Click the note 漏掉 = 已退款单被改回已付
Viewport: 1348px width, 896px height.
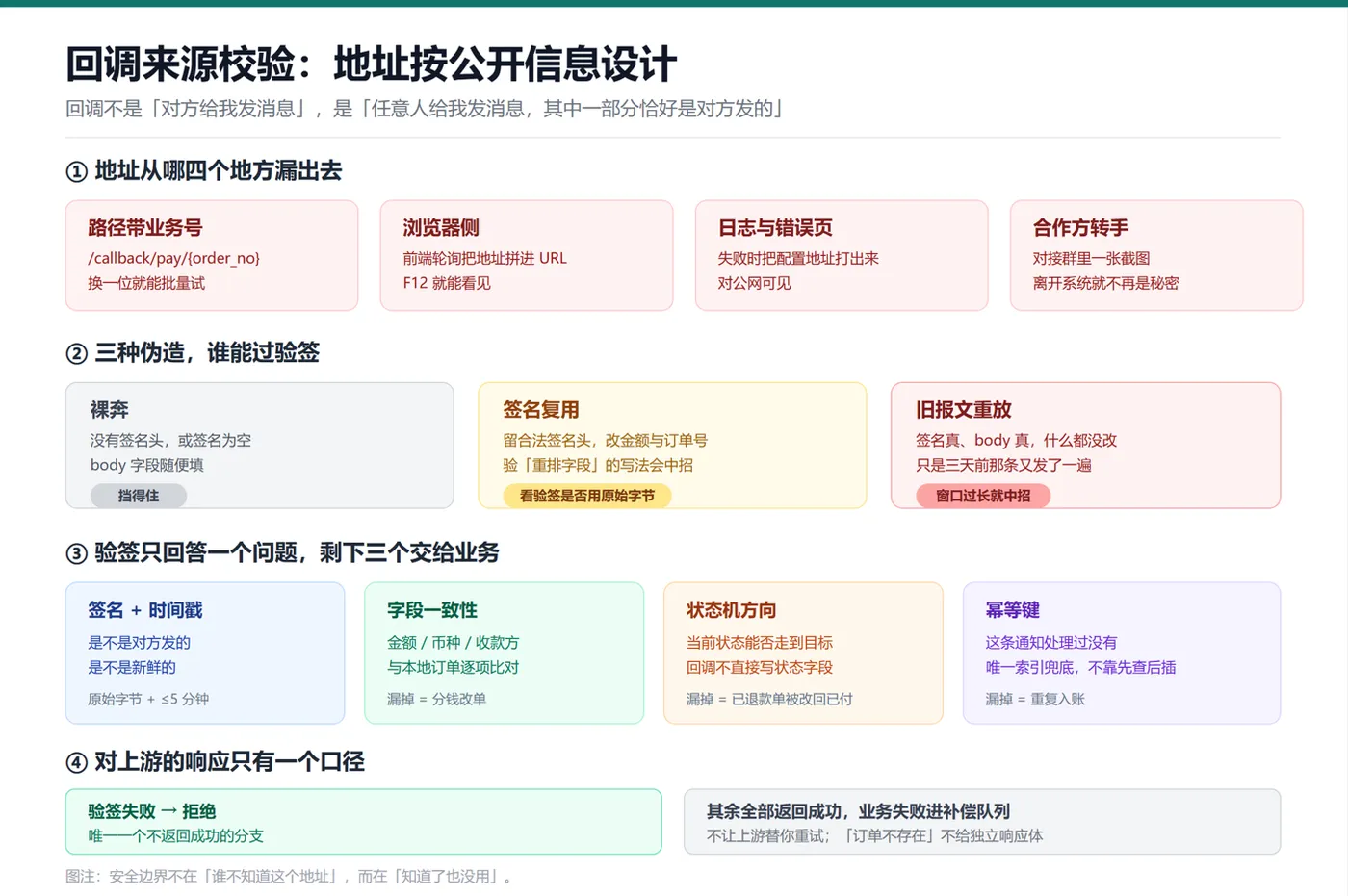pos(769,700)
